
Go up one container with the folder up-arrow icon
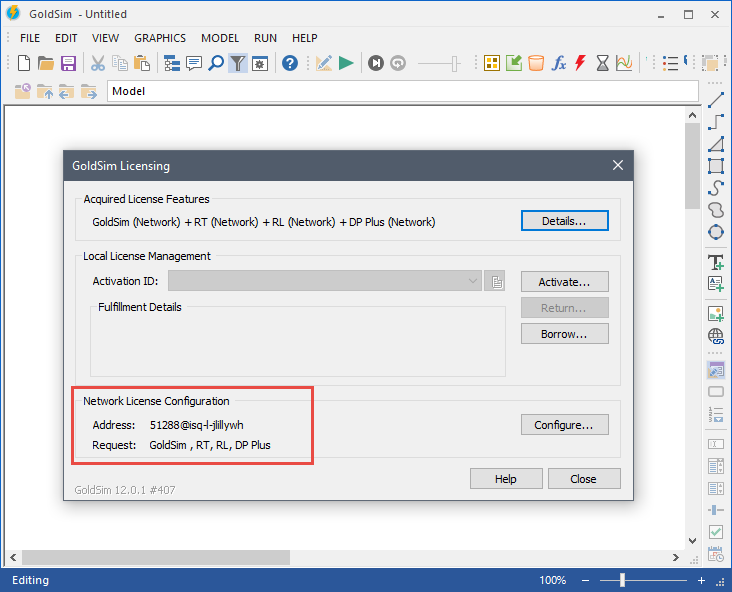(44, 91)
